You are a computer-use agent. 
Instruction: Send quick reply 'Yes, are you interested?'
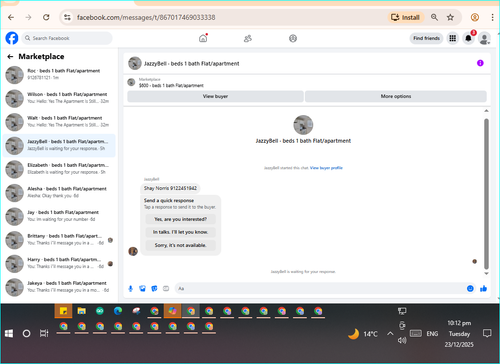(180, 219)
